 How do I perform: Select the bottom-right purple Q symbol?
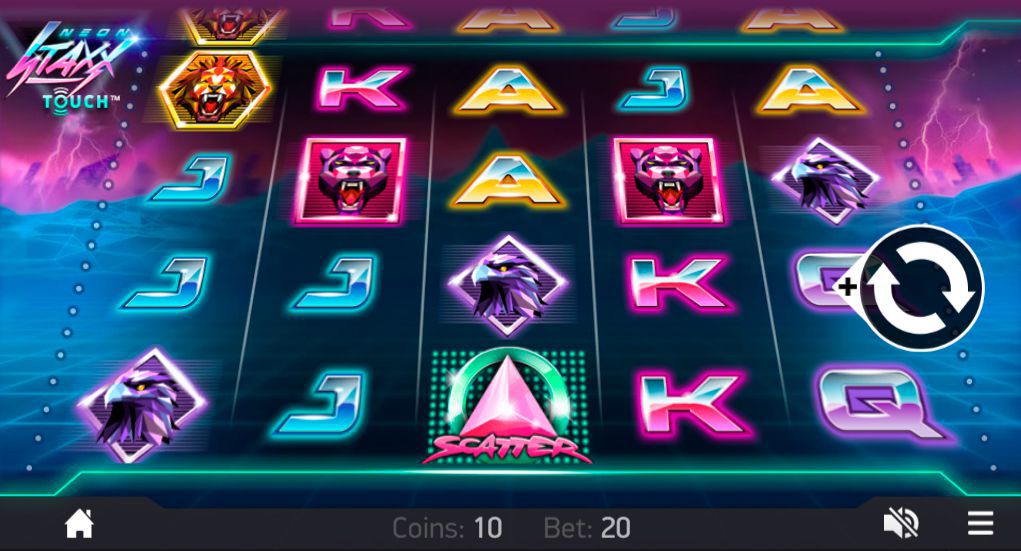(x=880, y=404)
